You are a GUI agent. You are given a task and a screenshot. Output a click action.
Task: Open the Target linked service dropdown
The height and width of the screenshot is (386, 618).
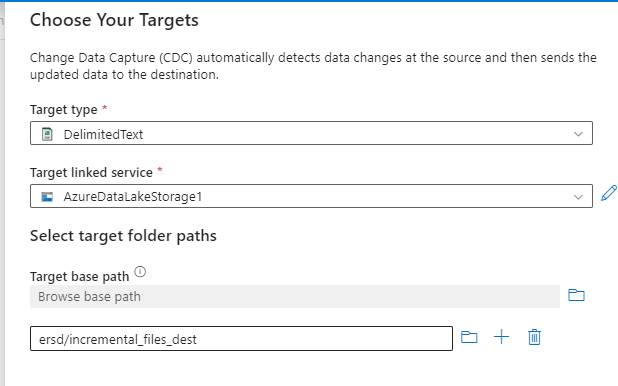pyautogui.click(x=311, y=196)
